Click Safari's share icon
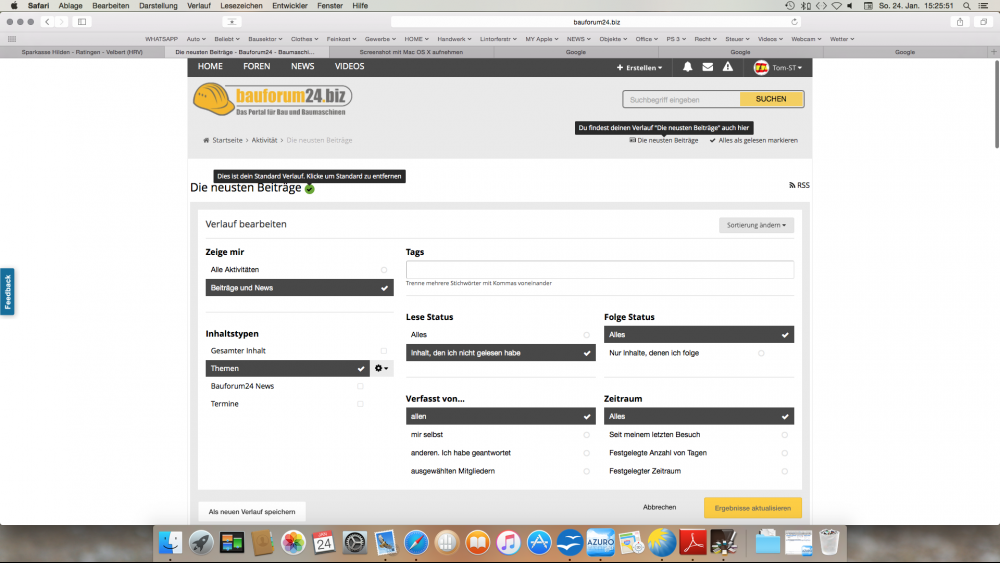This screenshot has width=1000, height=563. point(960,22)
